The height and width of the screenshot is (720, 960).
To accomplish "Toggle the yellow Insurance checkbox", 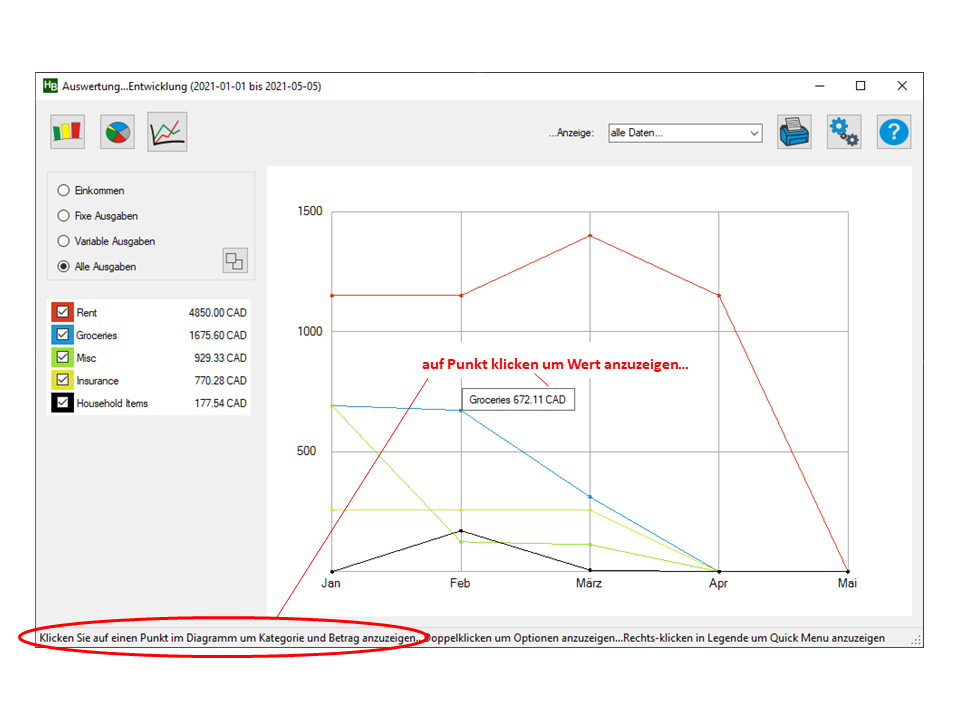I will point(63,380).
